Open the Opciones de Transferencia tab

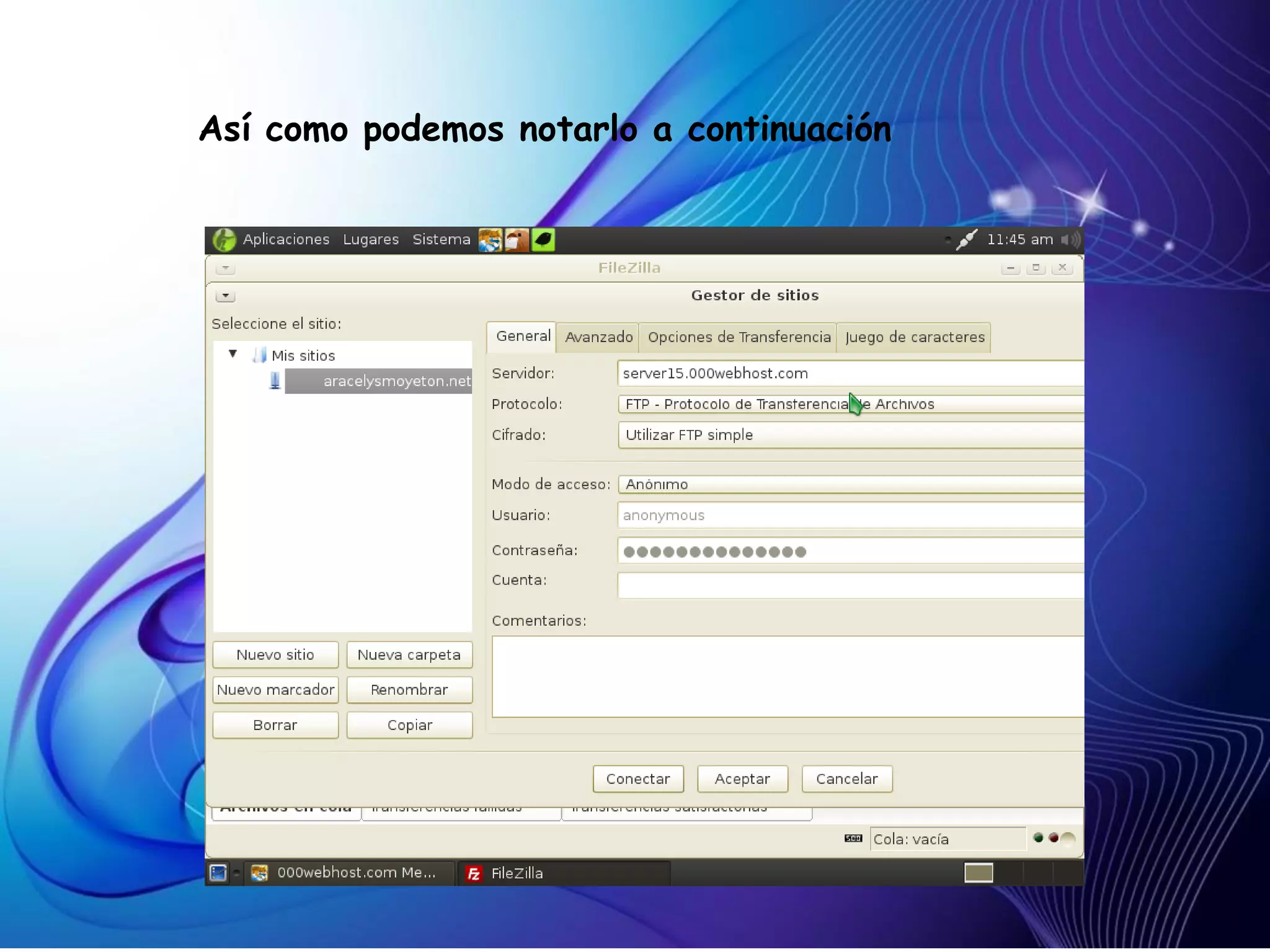tap(739, 337)
